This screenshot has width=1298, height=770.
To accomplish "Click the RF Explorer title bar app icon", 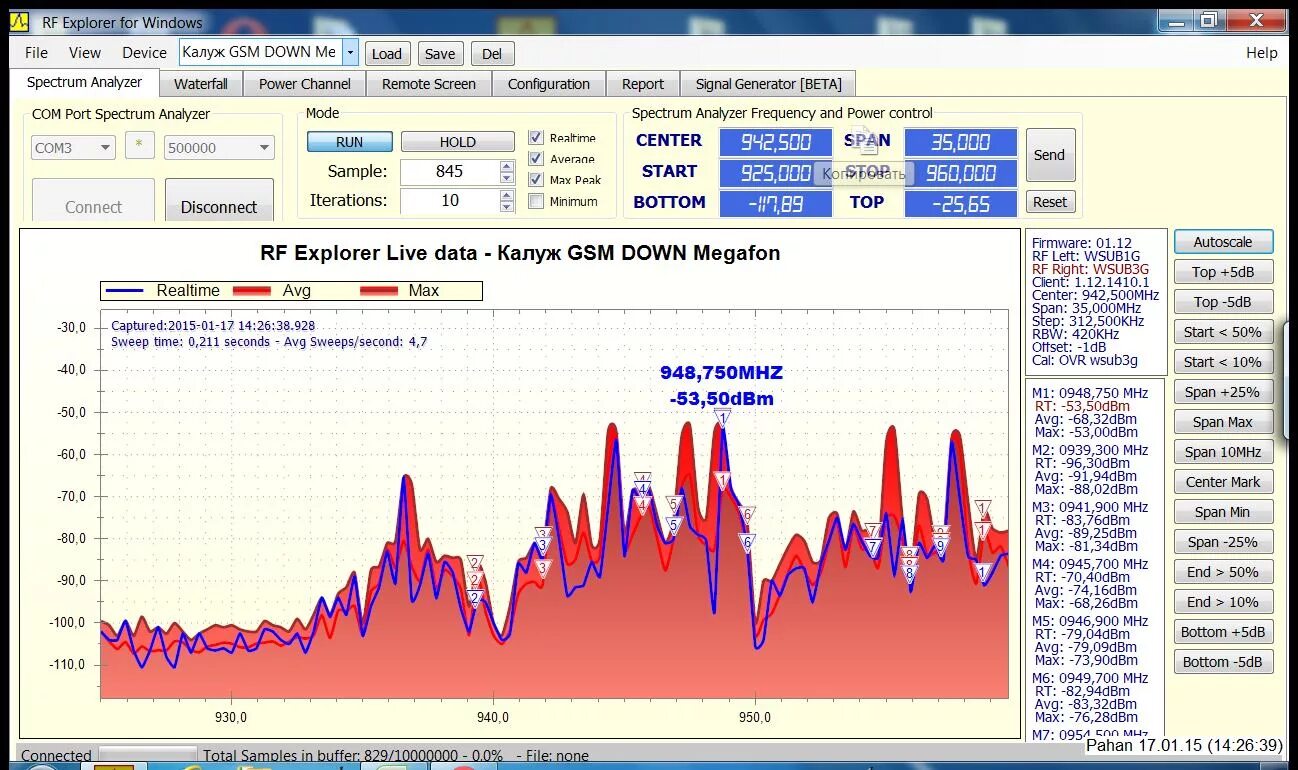I will coord(19,21).
